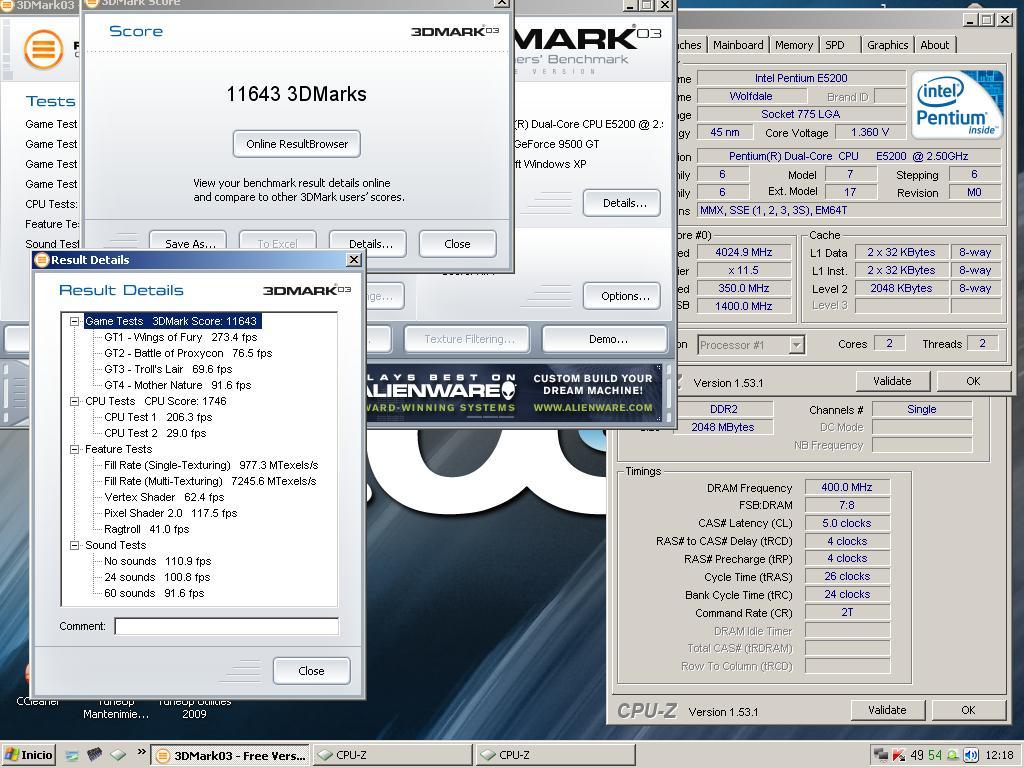Select GT4 - Mother Nature row
Image resolution: width=1024 pixels, height=768 pixels.
click(178, 385)
